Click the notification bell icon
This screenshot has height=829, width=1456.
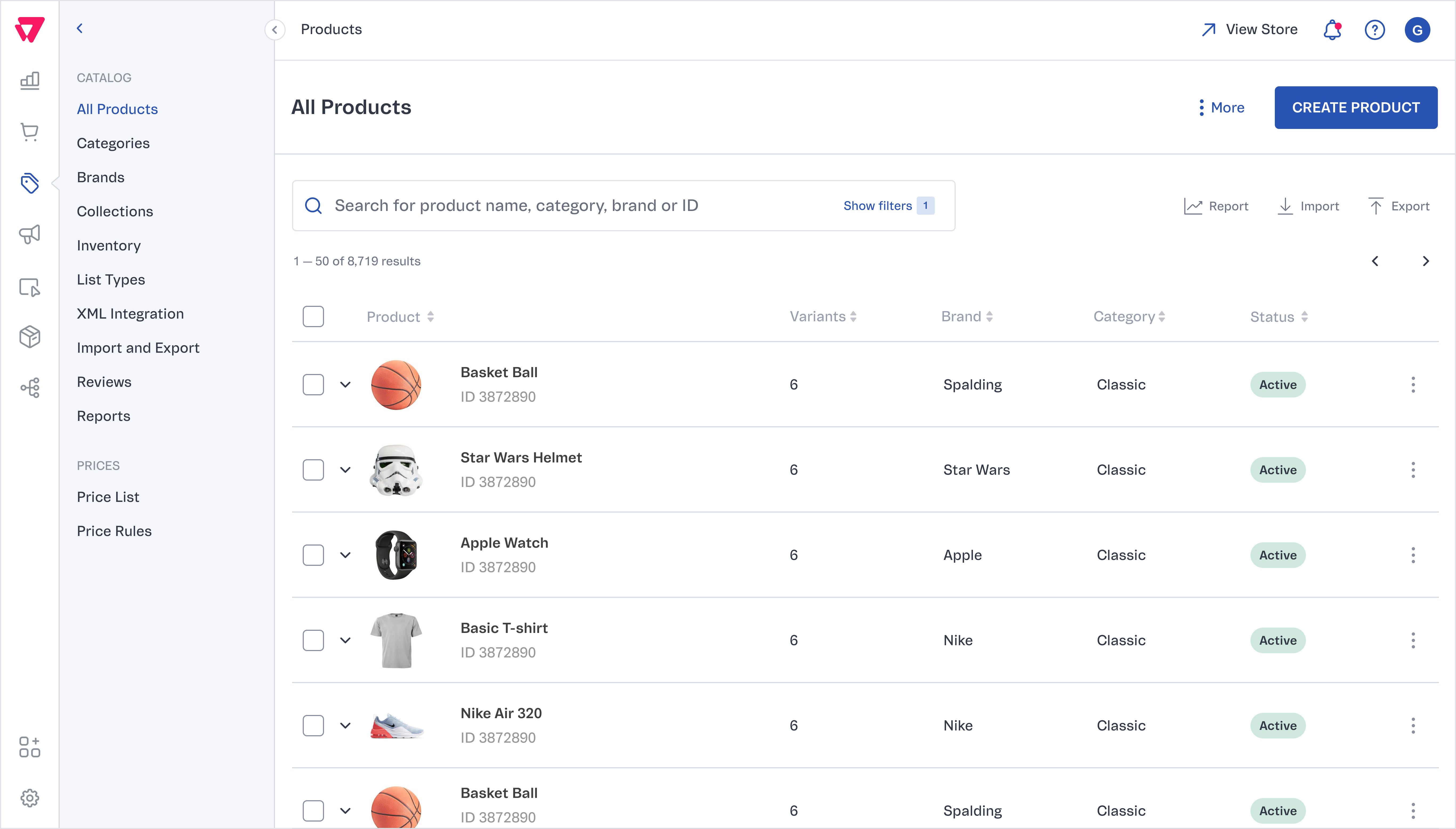tap(1332, 30)
